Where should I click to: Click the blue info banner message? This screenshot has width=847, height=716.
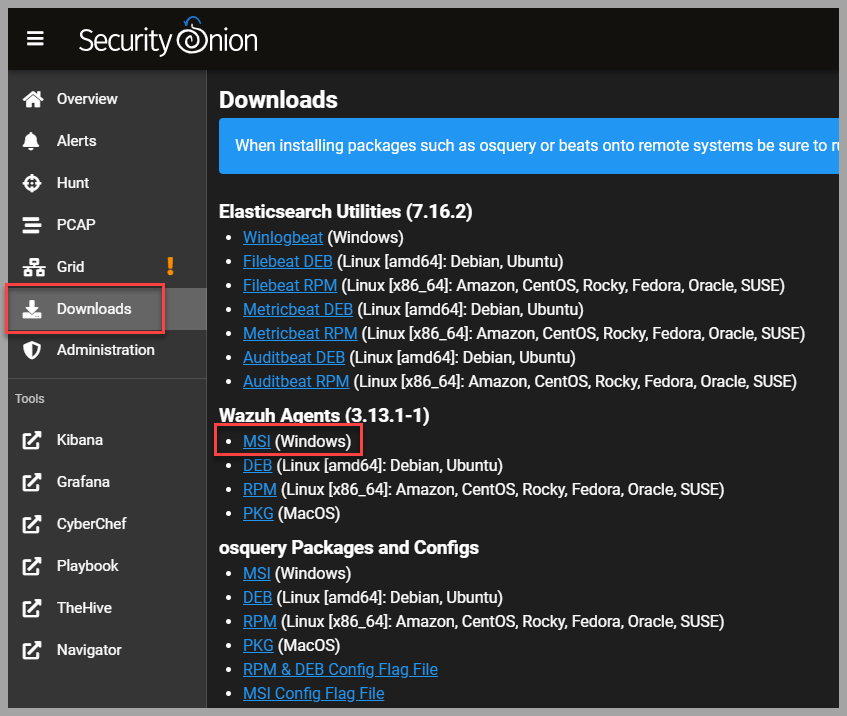(x=529, y=146)
